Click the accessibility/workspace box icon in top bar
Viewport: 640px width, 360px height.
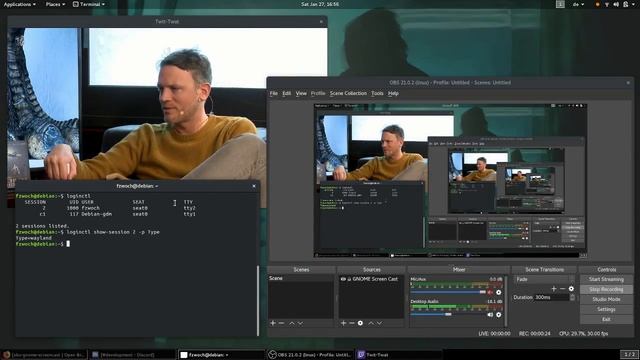[560, 4]
